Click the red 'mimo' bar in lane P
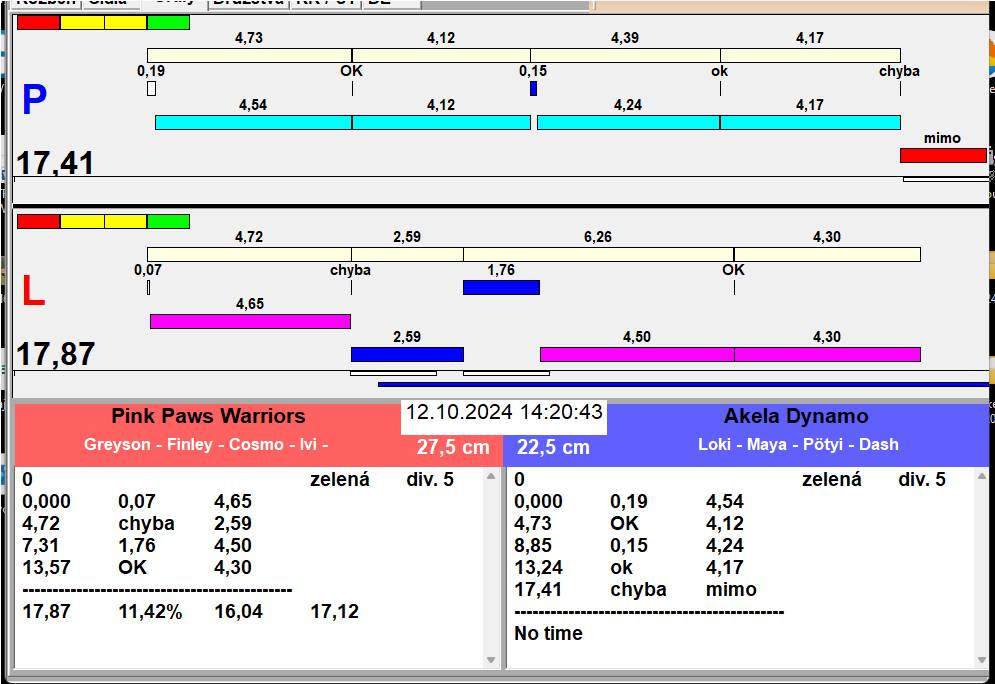 pyautogui.click(x=942, y=155)
